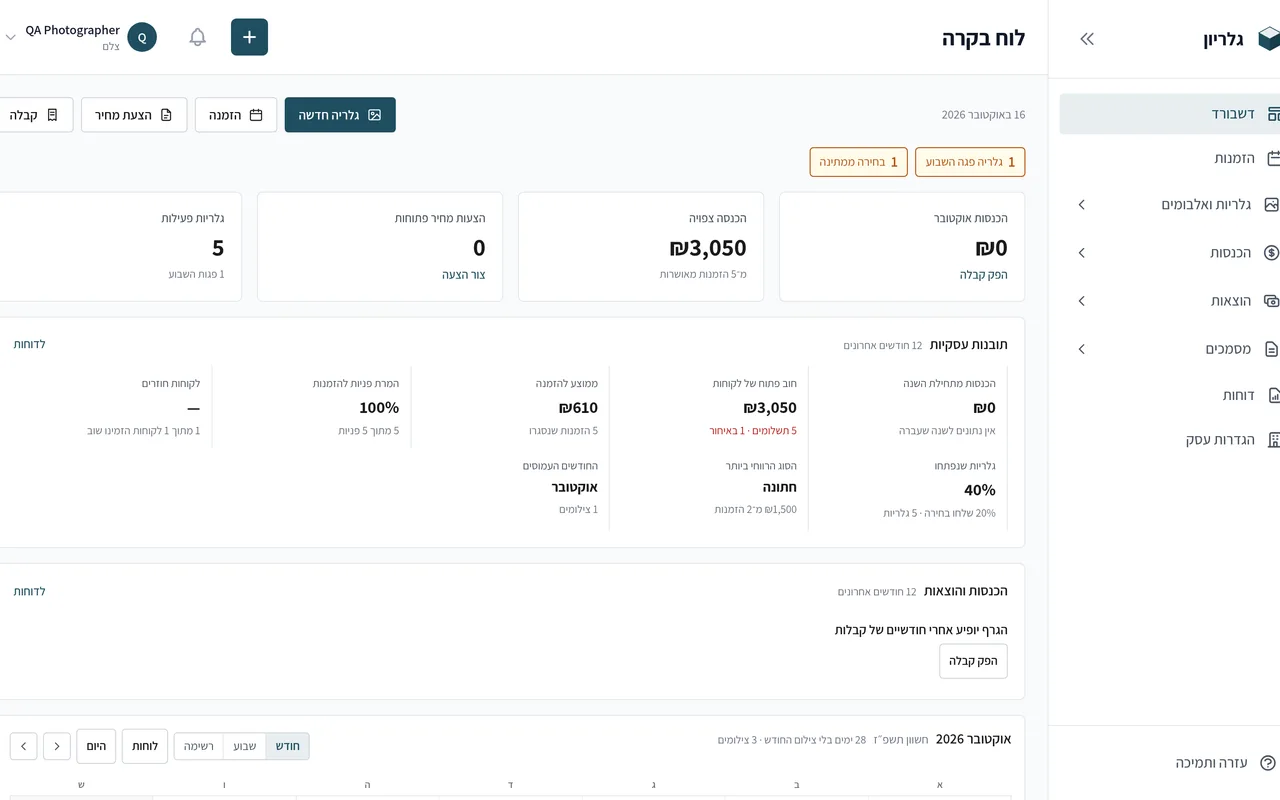Click the dollar icon beside הכנסות
The height and width of the screenshot is (800, 1280).
(x=1272, y=253)
